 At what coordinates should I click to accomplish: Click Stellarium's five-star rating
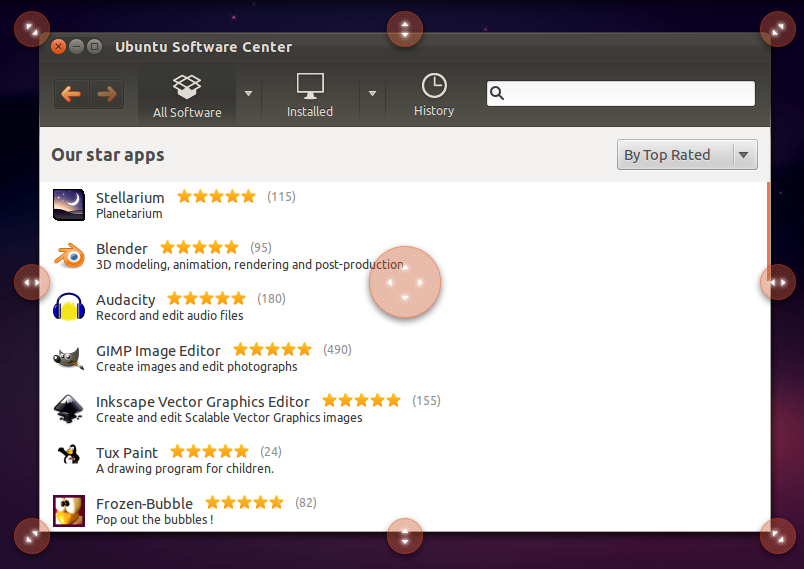coord(216,196)
